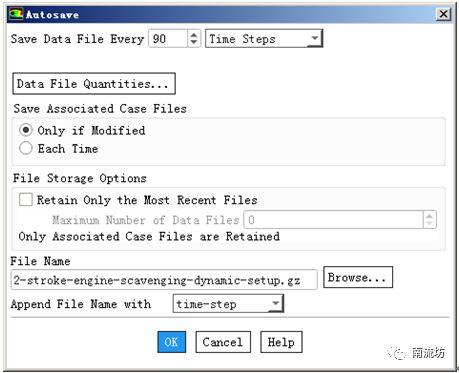Confirm settings with the OK button
This screenshot has height=373, width=459.
click(172, 342)
